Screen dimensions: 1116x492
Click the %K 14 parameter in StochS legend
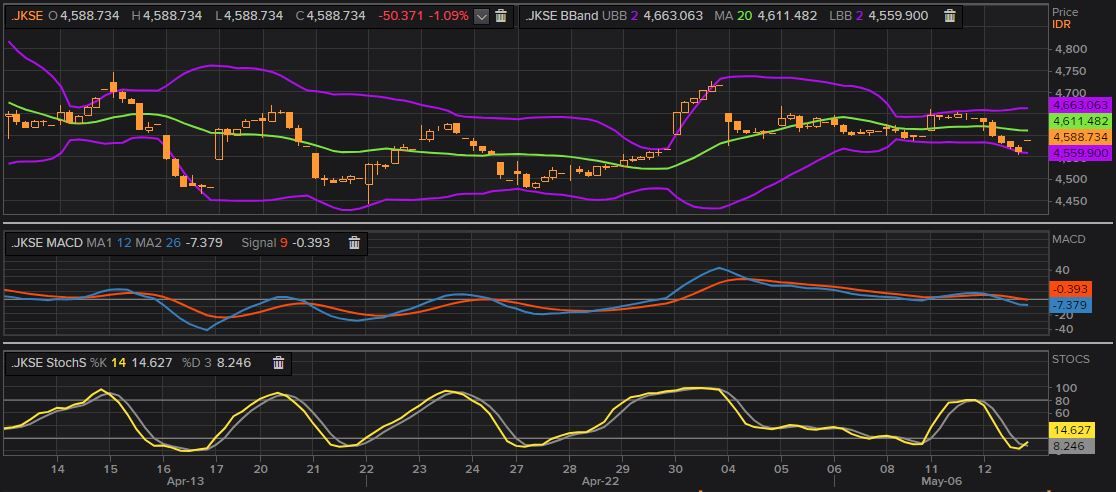[x=108, y=362]
